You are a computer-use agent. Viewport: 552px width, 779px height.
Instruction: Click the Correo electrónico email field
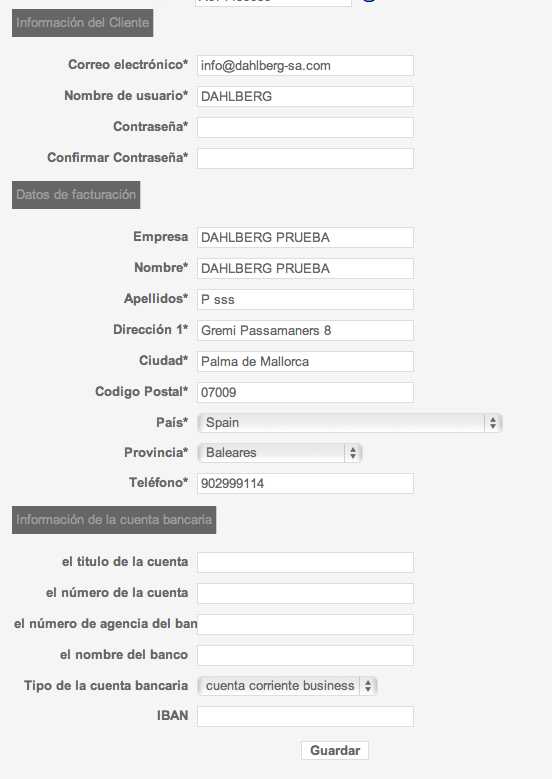(305, 66)
